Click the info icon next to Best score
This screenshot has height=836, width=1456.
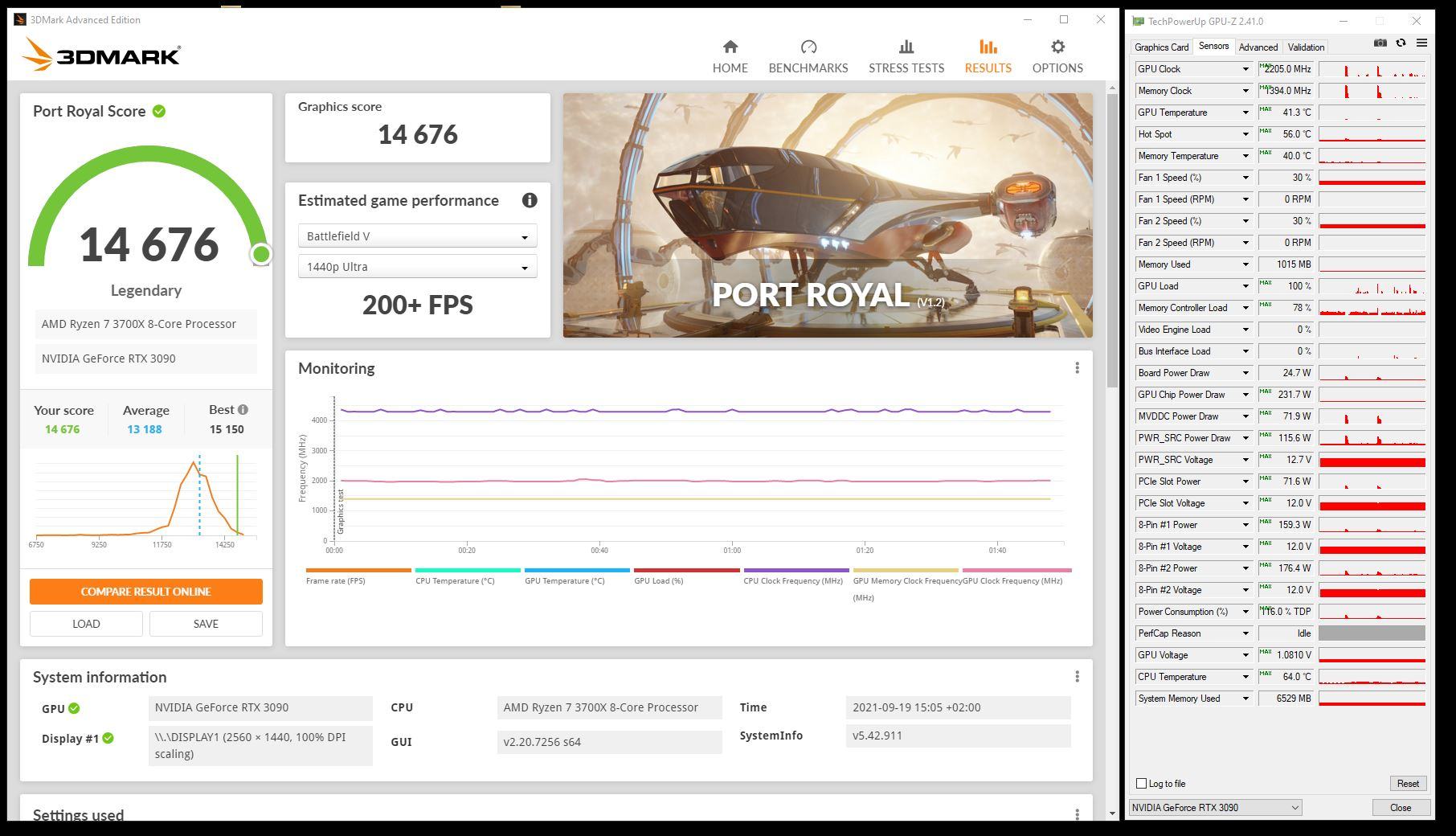tap(243, 409)
